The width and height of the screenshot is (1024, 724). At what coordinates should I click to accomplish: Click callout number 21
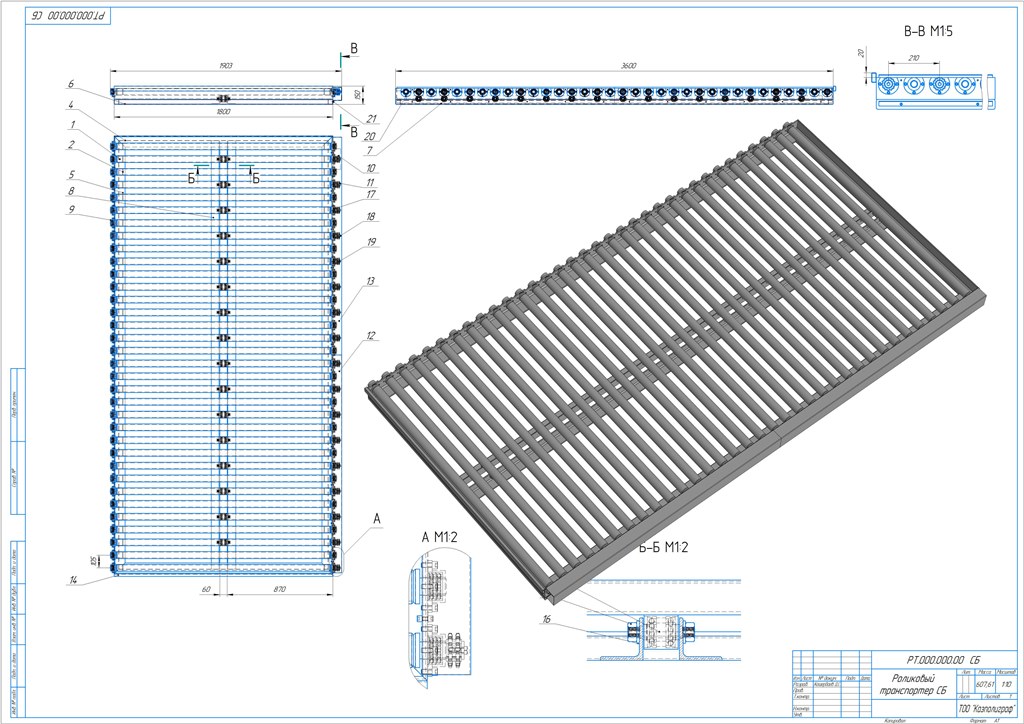click(x=372, y=118)
